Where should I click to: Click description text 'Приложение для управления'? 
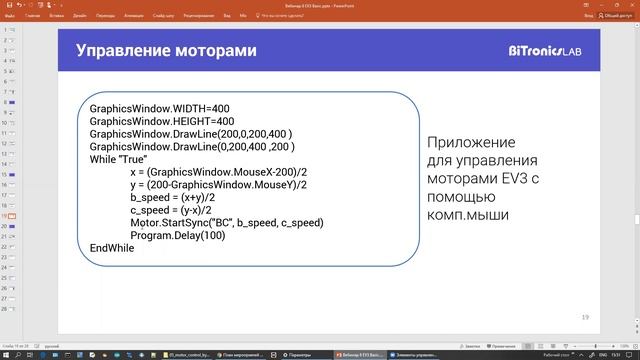point(482,151)
